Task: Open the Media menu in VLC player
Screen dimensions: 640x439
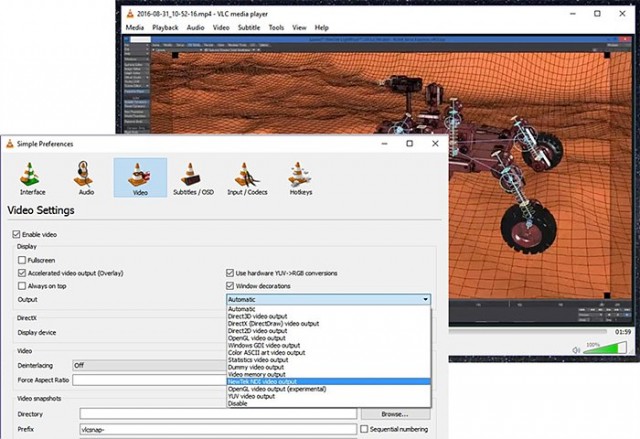Action: click(x=135, y=28)
